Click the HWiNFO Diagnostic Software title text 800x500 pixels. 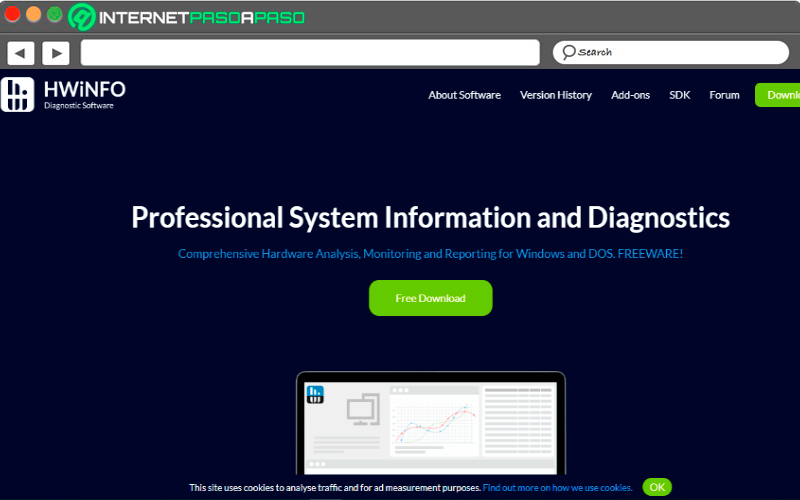pyautogui.click(x=85, y=95)
